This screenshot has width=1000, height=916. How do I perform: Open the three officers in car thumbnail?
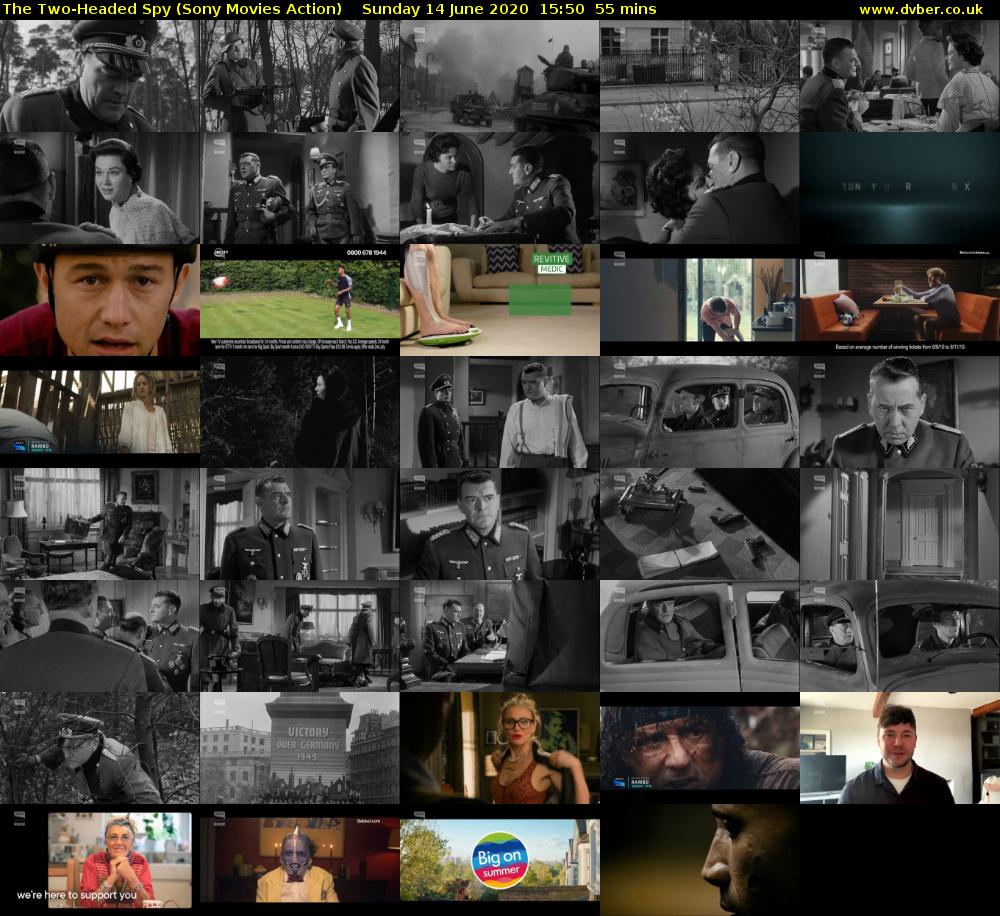700,412
